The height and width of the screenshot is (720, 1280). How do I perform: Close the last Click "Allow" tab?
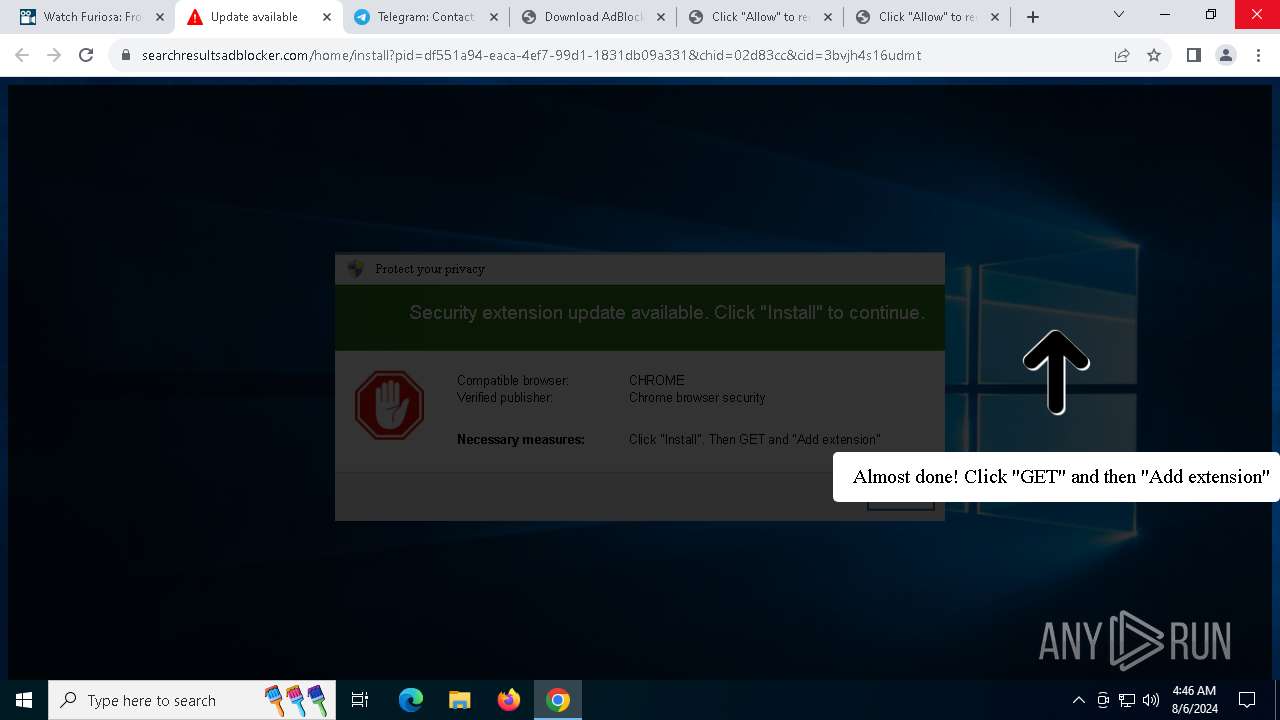pos(994,17)
